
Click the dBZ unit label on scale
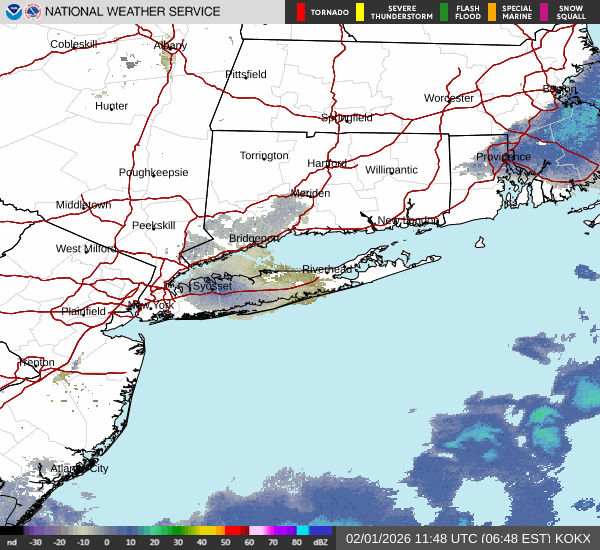322,543
